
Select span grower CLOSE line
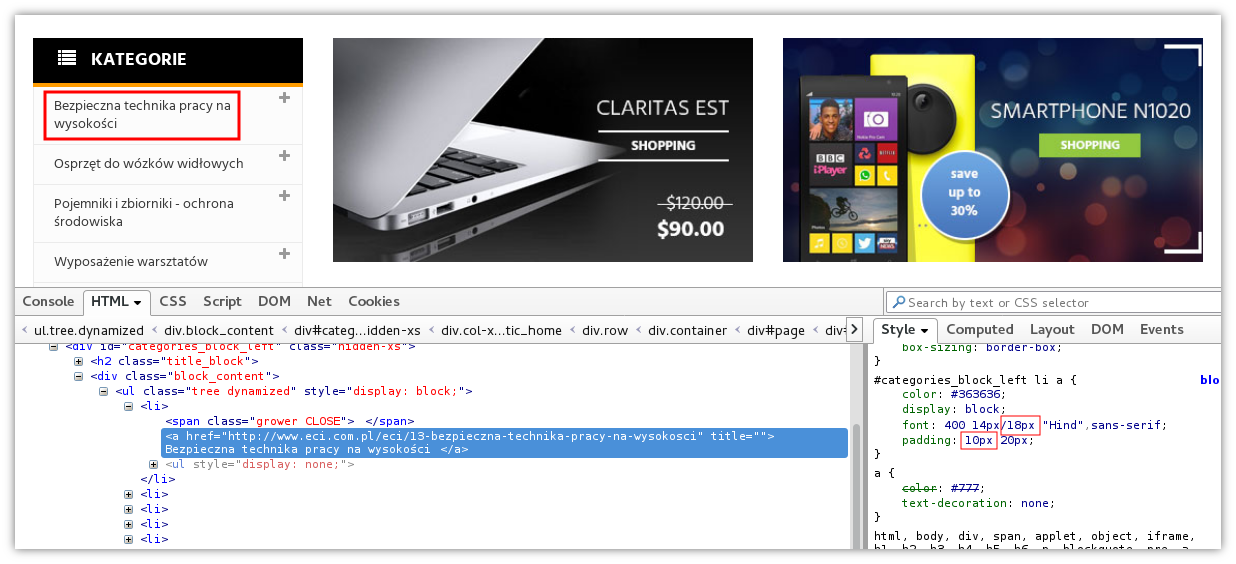coord(289,421)
